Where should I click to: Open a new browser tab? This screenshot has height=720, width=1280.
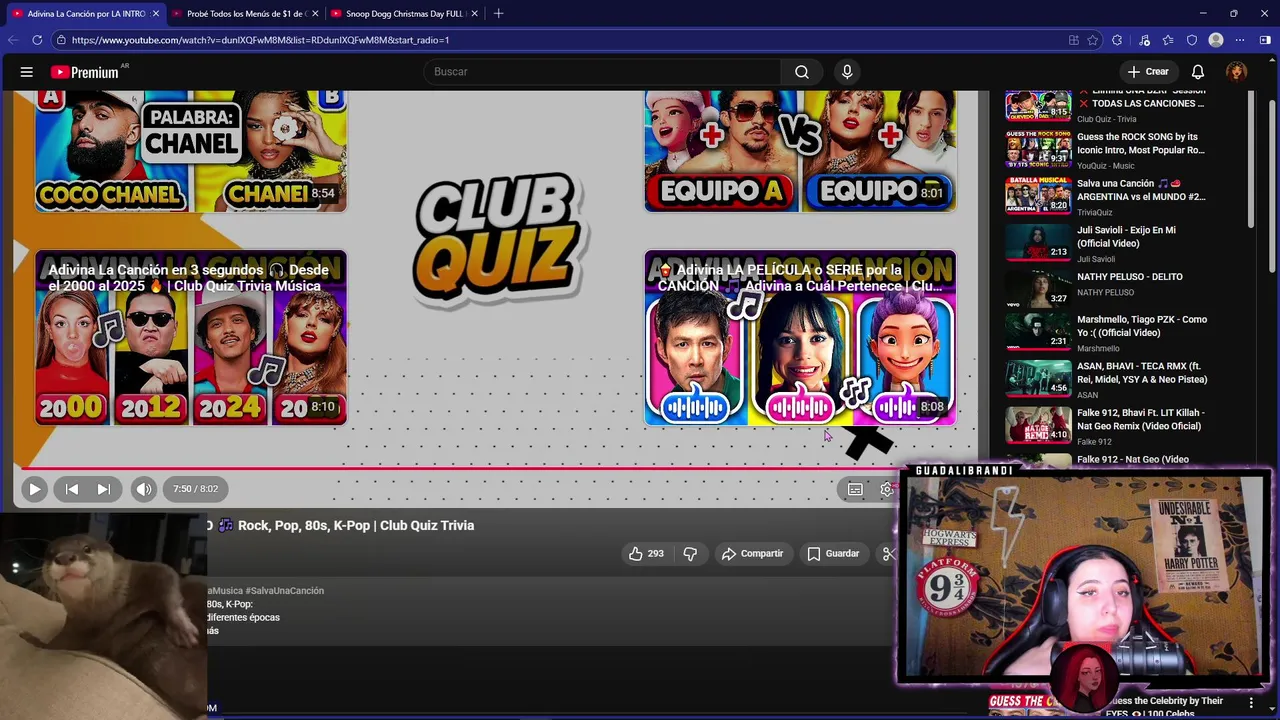click(498, 13)
